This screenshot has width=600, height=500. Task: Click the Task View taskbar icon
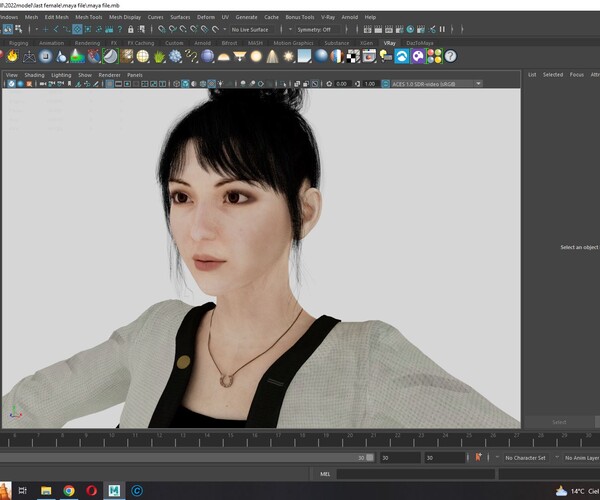(x=23, y=490)
